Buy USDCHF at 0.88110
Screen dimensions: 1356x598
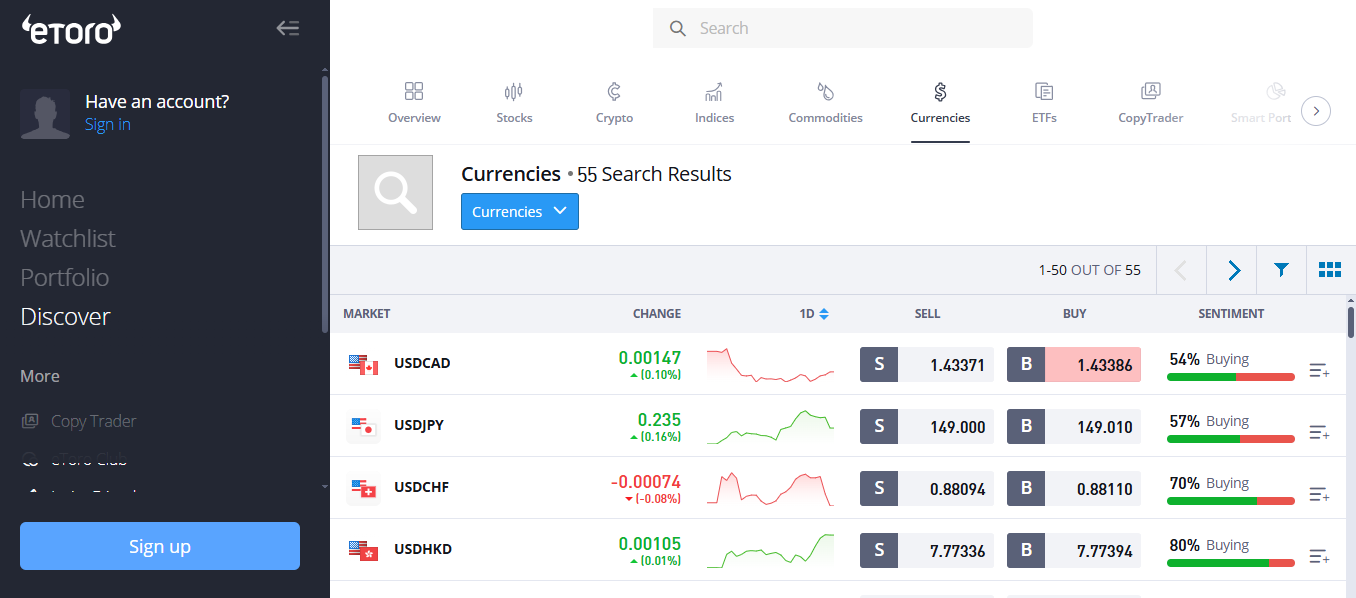coord(1074,489)
